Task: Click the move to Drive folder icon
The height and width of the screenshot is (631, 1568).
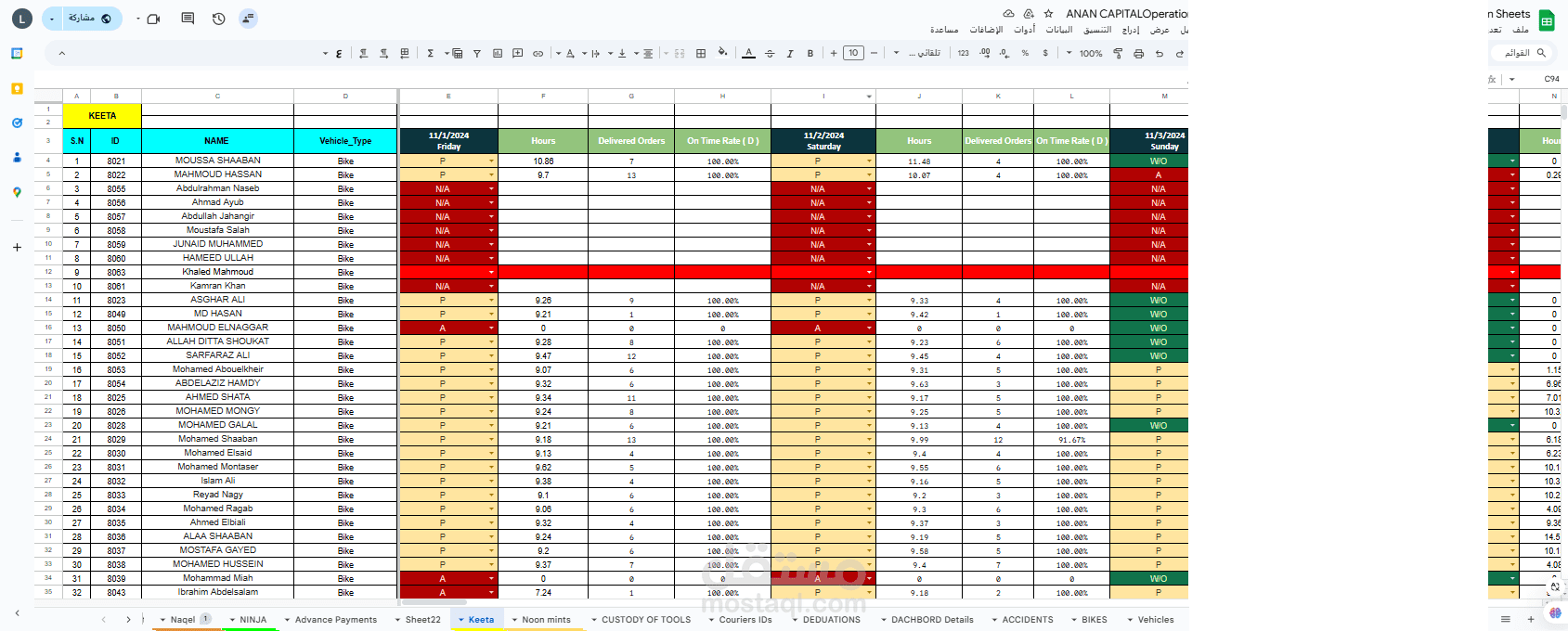Action: pos(1029,14)
